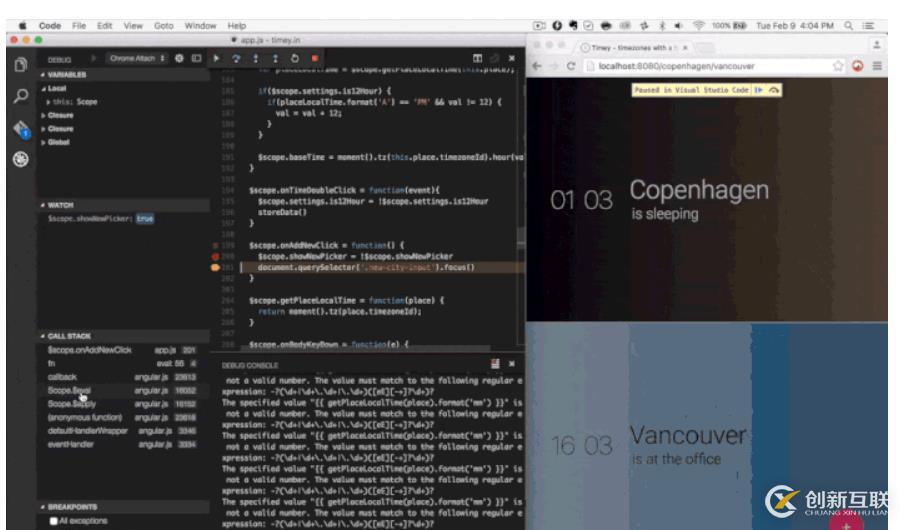Open macOS Spotlight search

pyautogui.click(x=848, y=26)
